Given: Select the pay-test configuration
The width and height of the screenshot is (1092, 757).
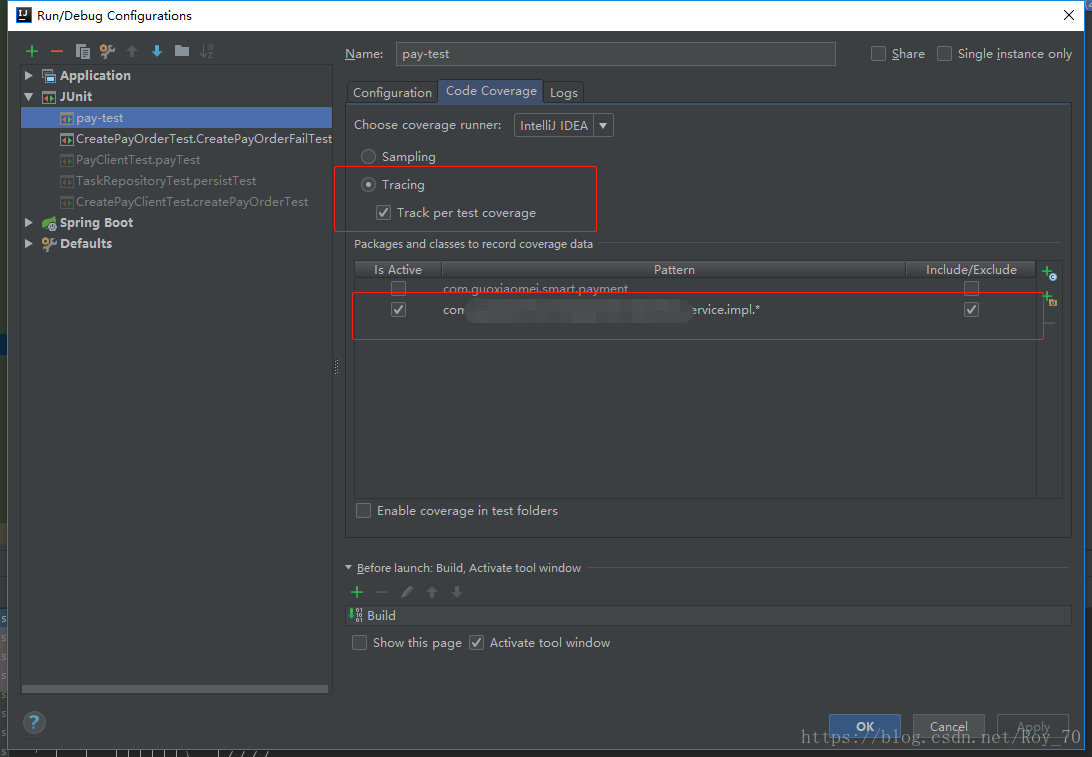Looking at the screenshot, I should [177, 118].
